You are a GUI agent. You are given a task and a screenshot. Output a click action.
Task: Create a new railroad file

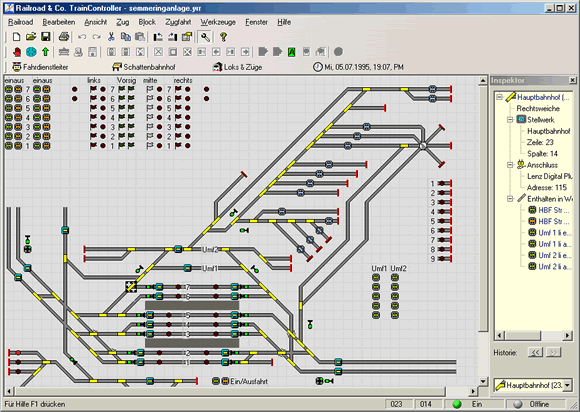[16, 37]
